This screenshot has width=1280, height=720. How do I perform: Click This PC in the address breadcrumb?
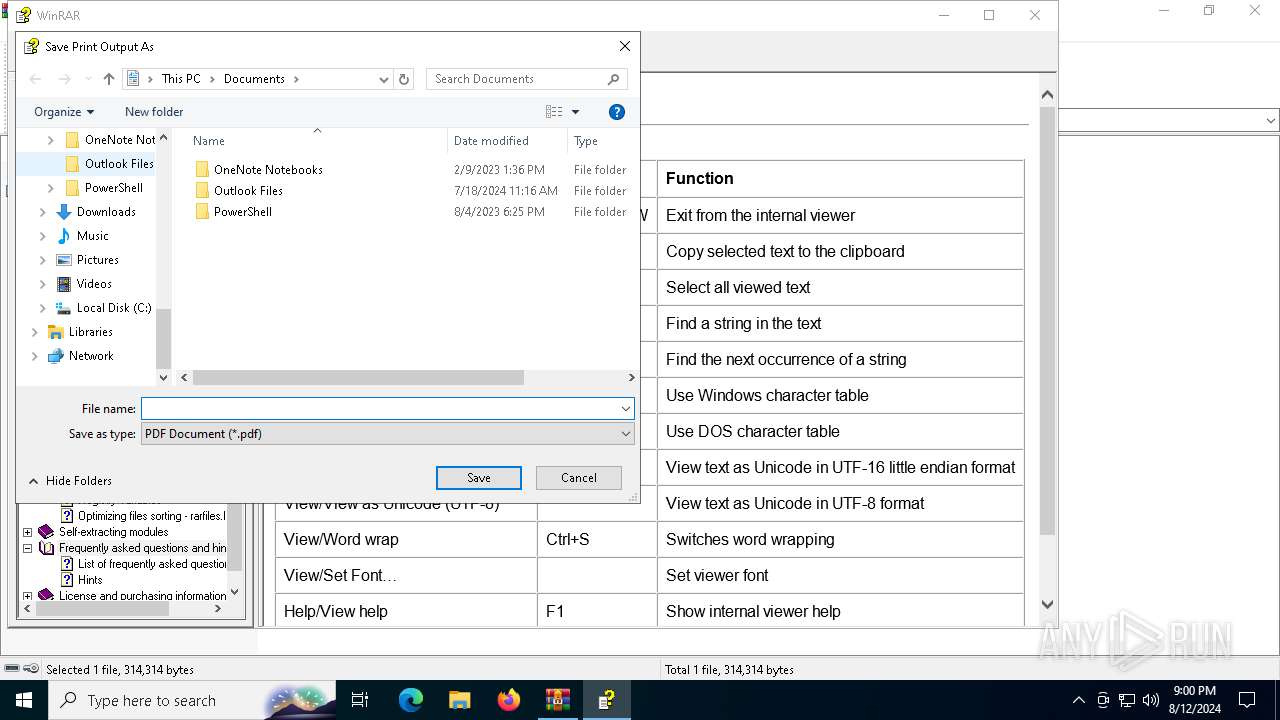coord(181,79)
